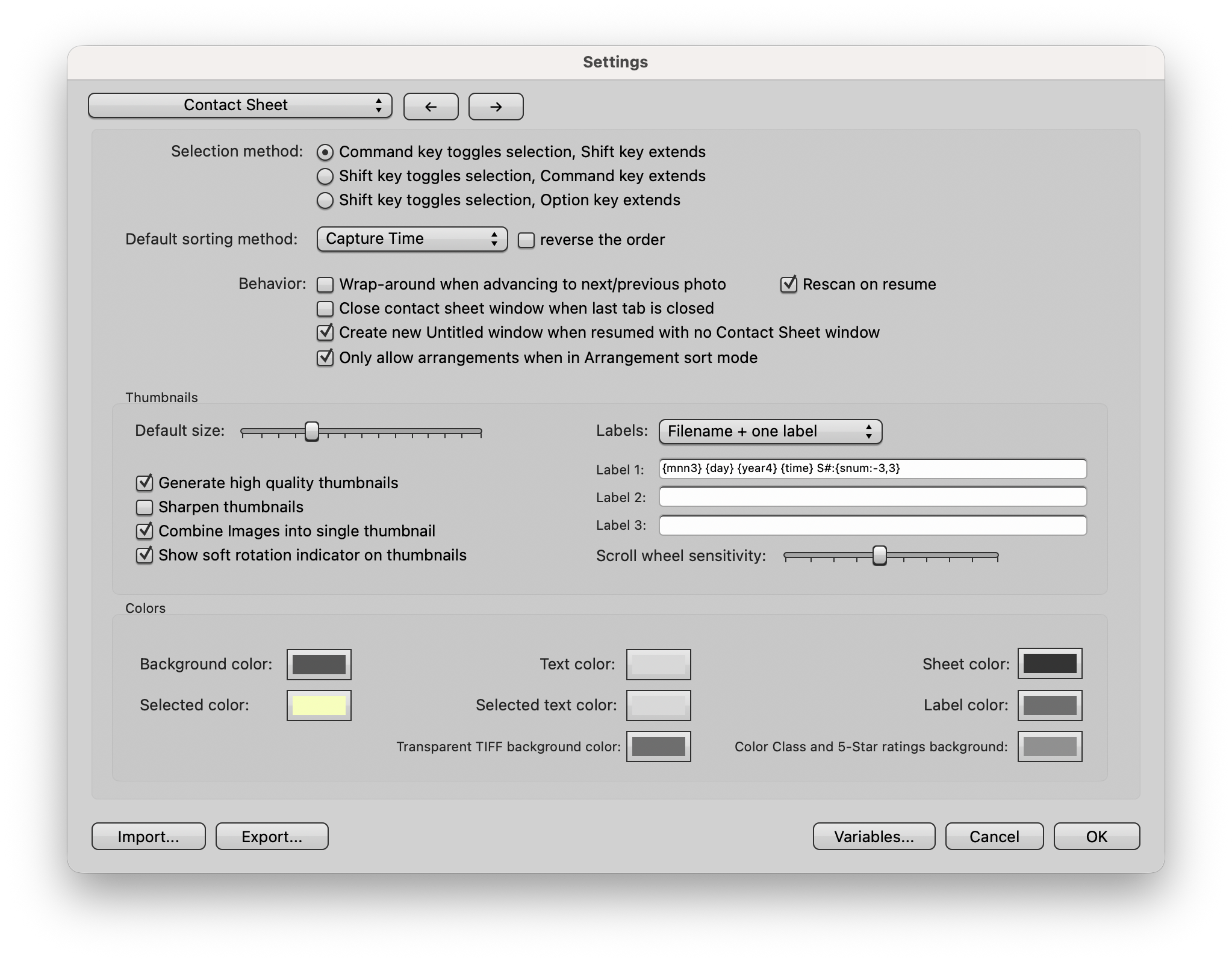Click the left arrow previous-panel button
Screen dimensions: 1232x962
pos(431,107)
